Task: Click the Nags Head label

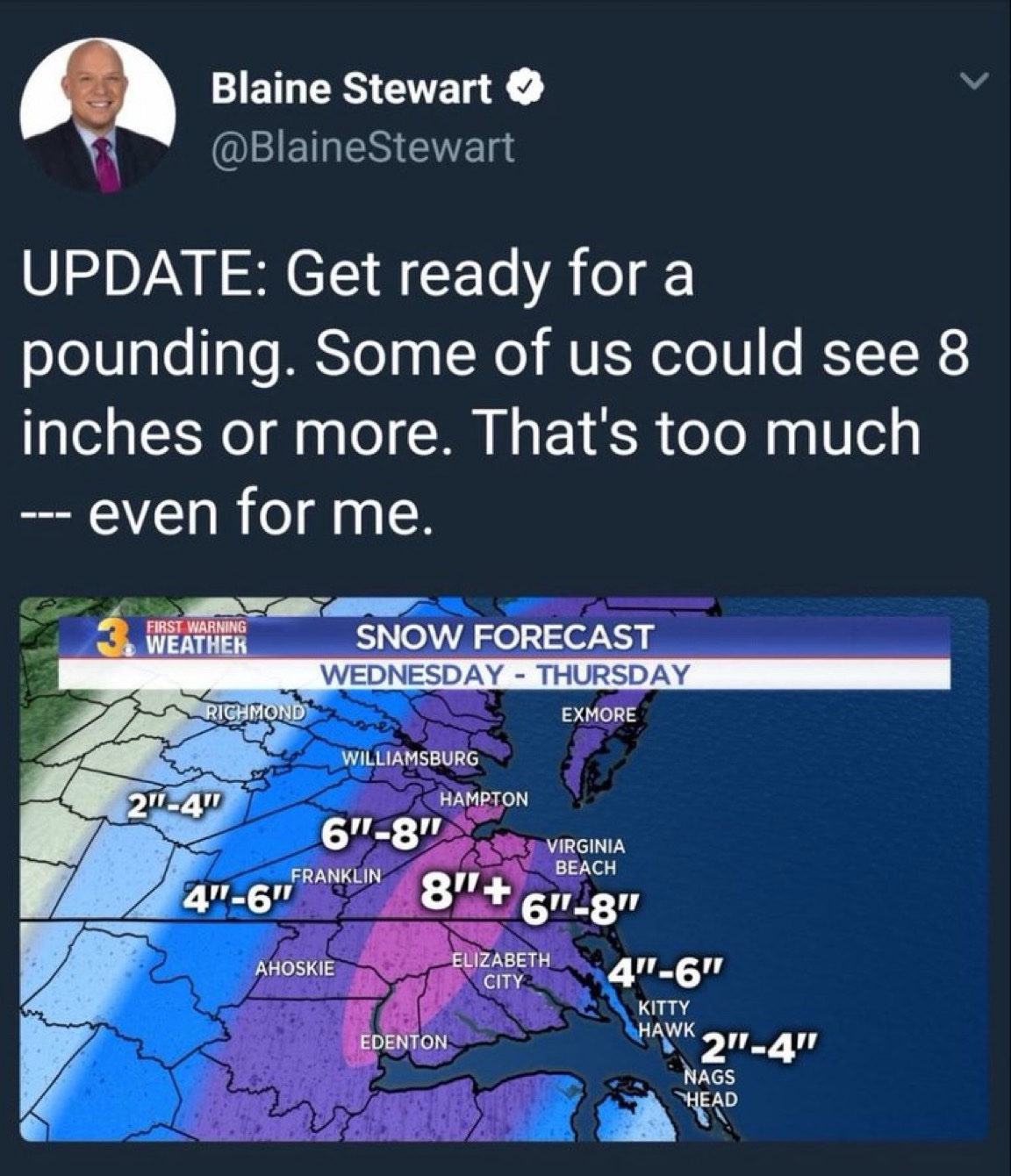Action: [710, 1087]
